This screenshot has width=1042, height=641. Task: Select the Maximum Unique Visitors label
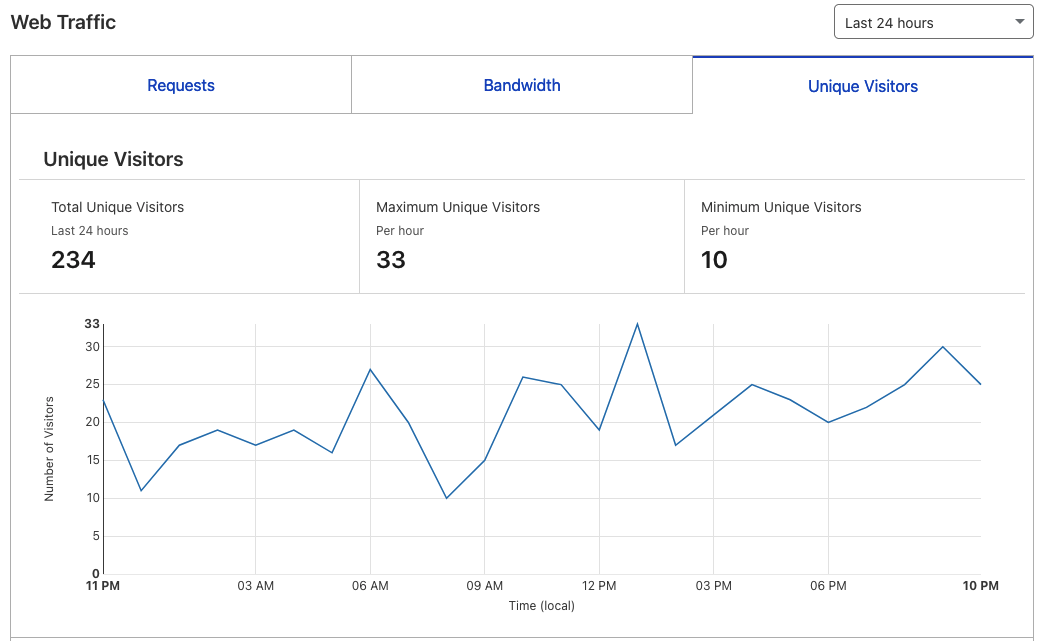coord(458,207)
